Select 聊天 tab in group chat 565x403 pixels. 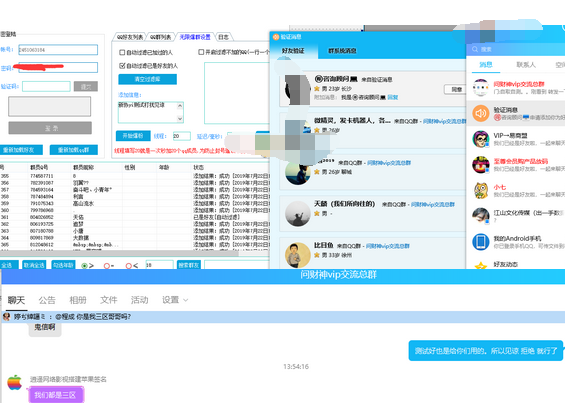point(16,300)
